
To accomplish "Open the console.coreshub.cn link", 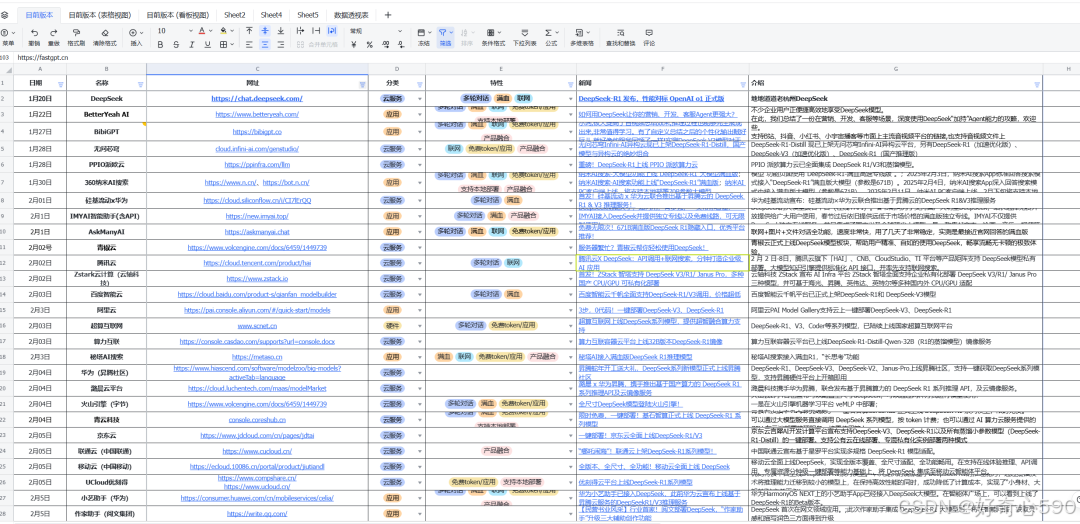I will [x=257, y=419].
